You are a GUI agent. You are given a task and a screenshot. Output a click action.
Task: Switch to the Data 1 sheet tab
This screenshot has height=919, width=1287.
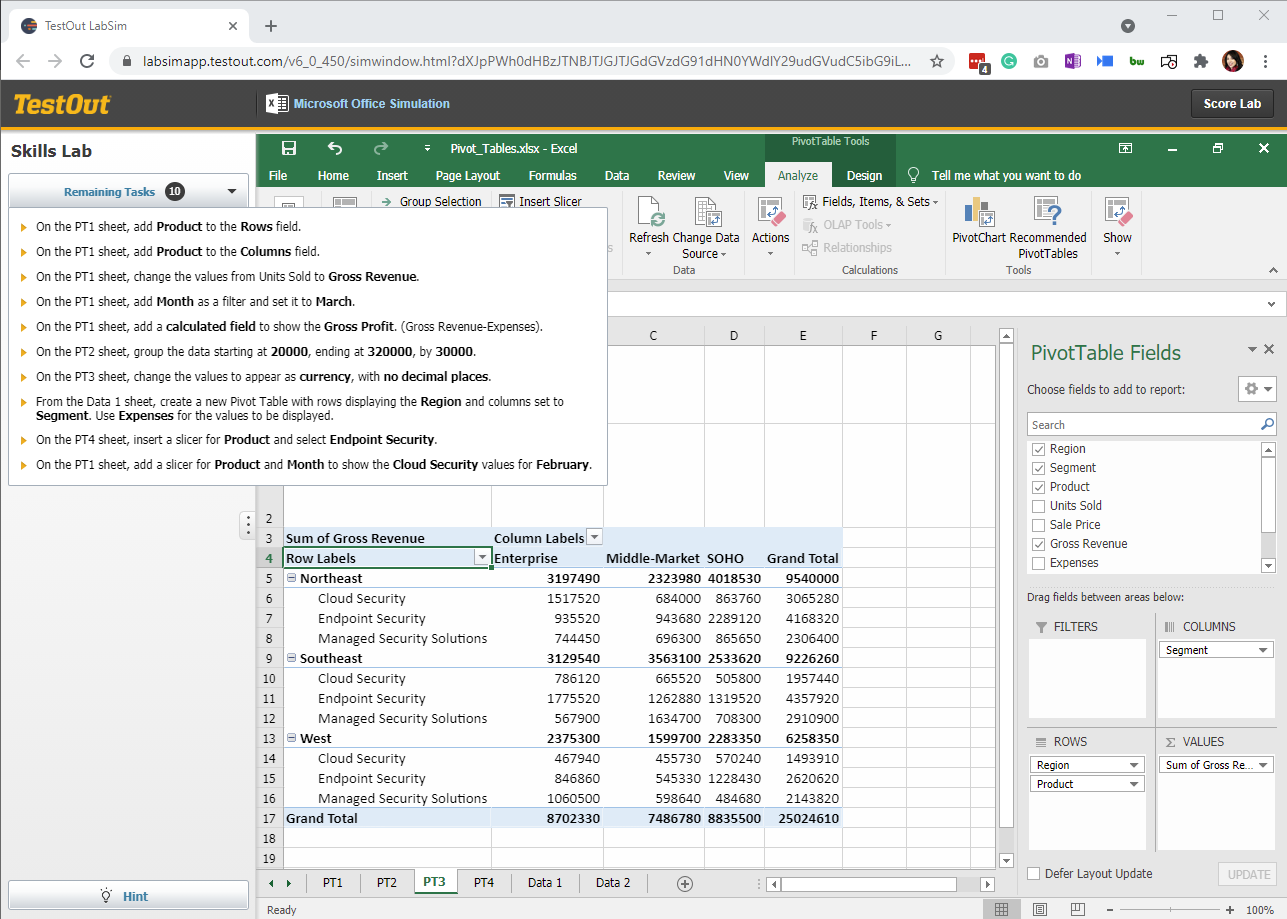click(545, 883)
